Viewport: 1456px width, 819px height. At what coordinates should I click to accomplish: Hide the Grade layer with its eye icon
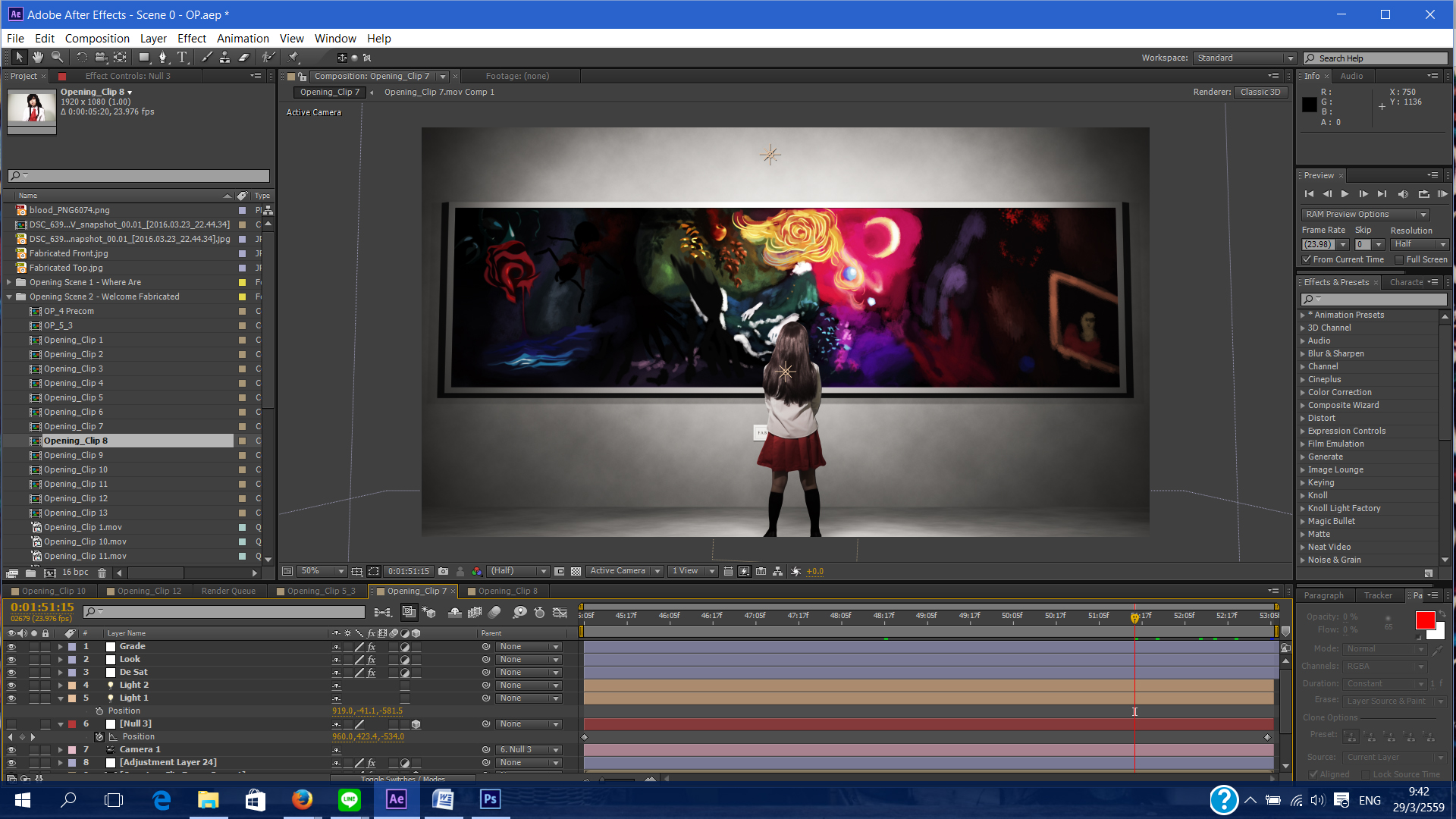(11, 647)
